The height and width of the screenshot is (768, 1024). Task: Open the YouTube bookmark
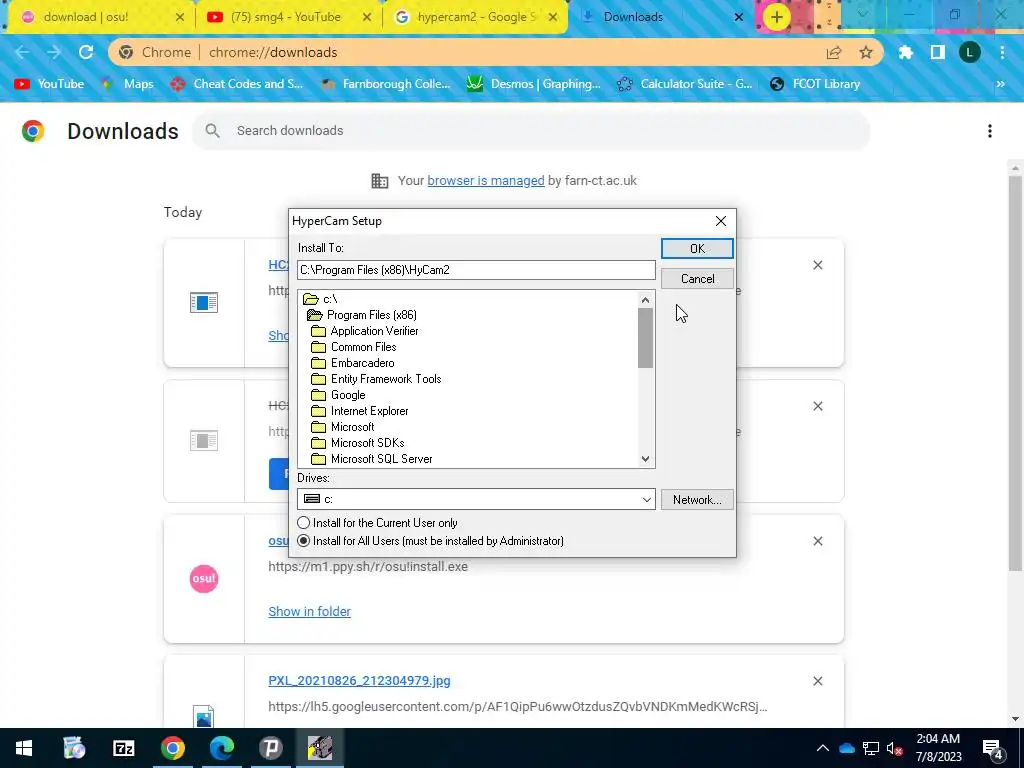(49, 84)
